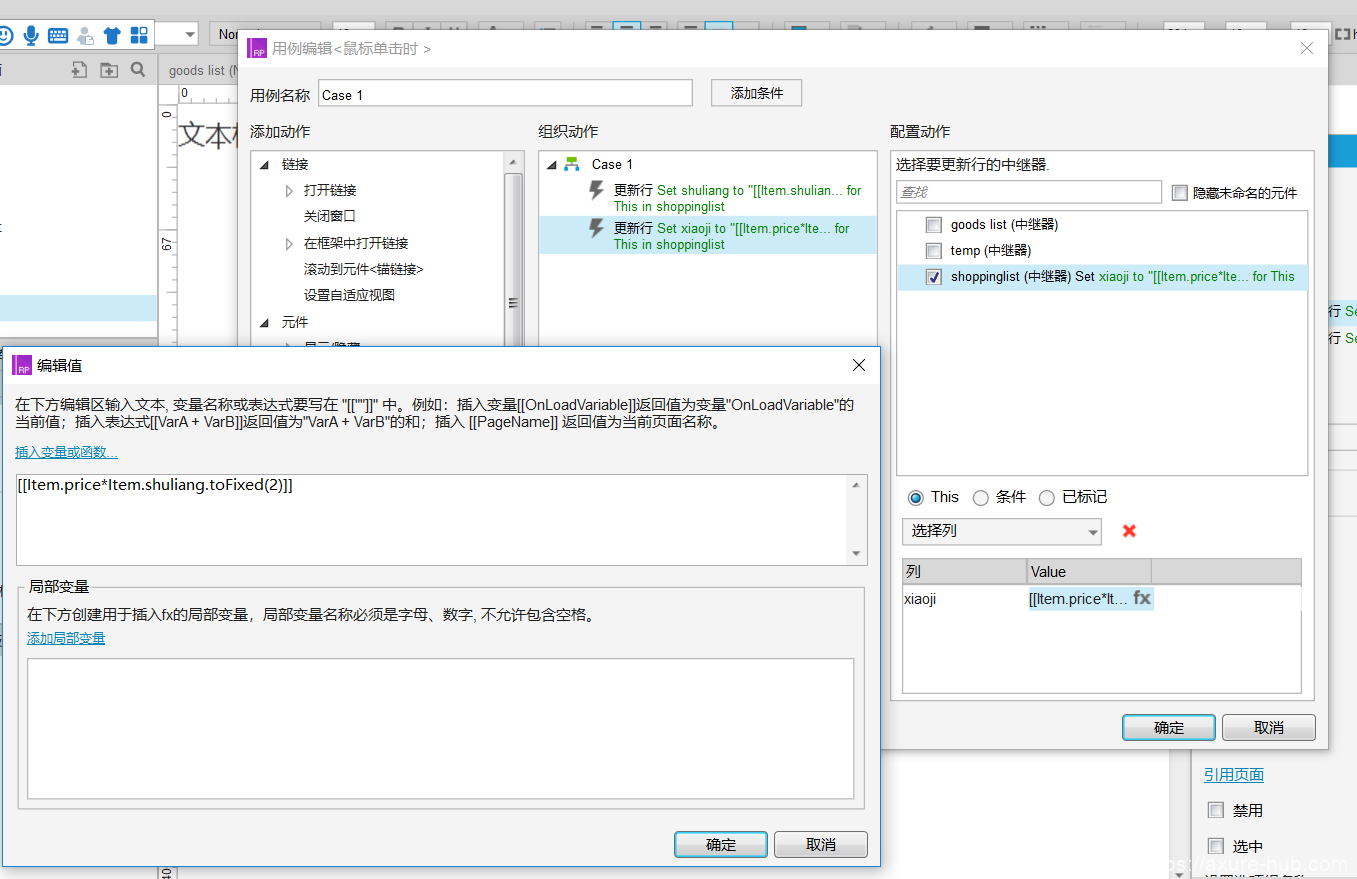Click the 用例名称 Case 1 input field
This screenshot has width=1357, height=879.
pos(505,94)
